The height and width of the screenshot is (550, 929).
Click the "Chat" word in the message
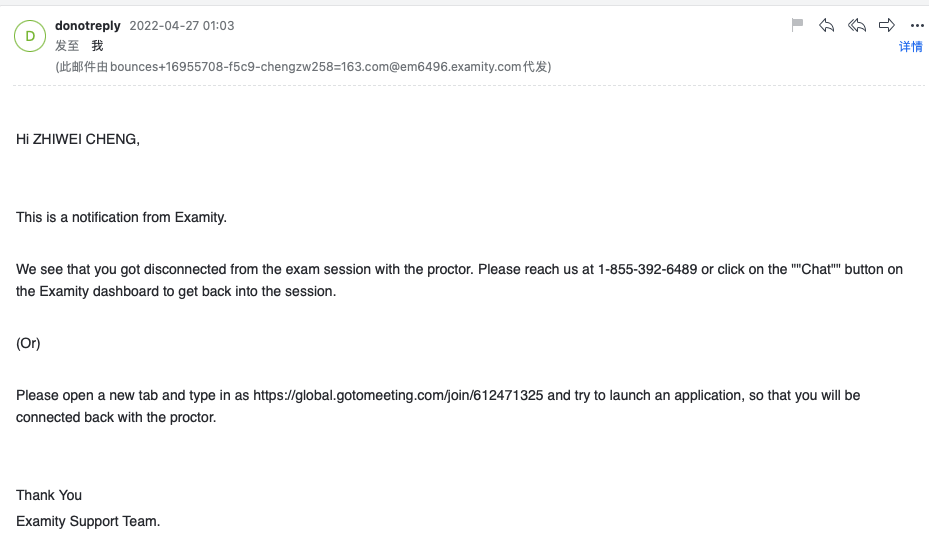[x=816, y=270]
